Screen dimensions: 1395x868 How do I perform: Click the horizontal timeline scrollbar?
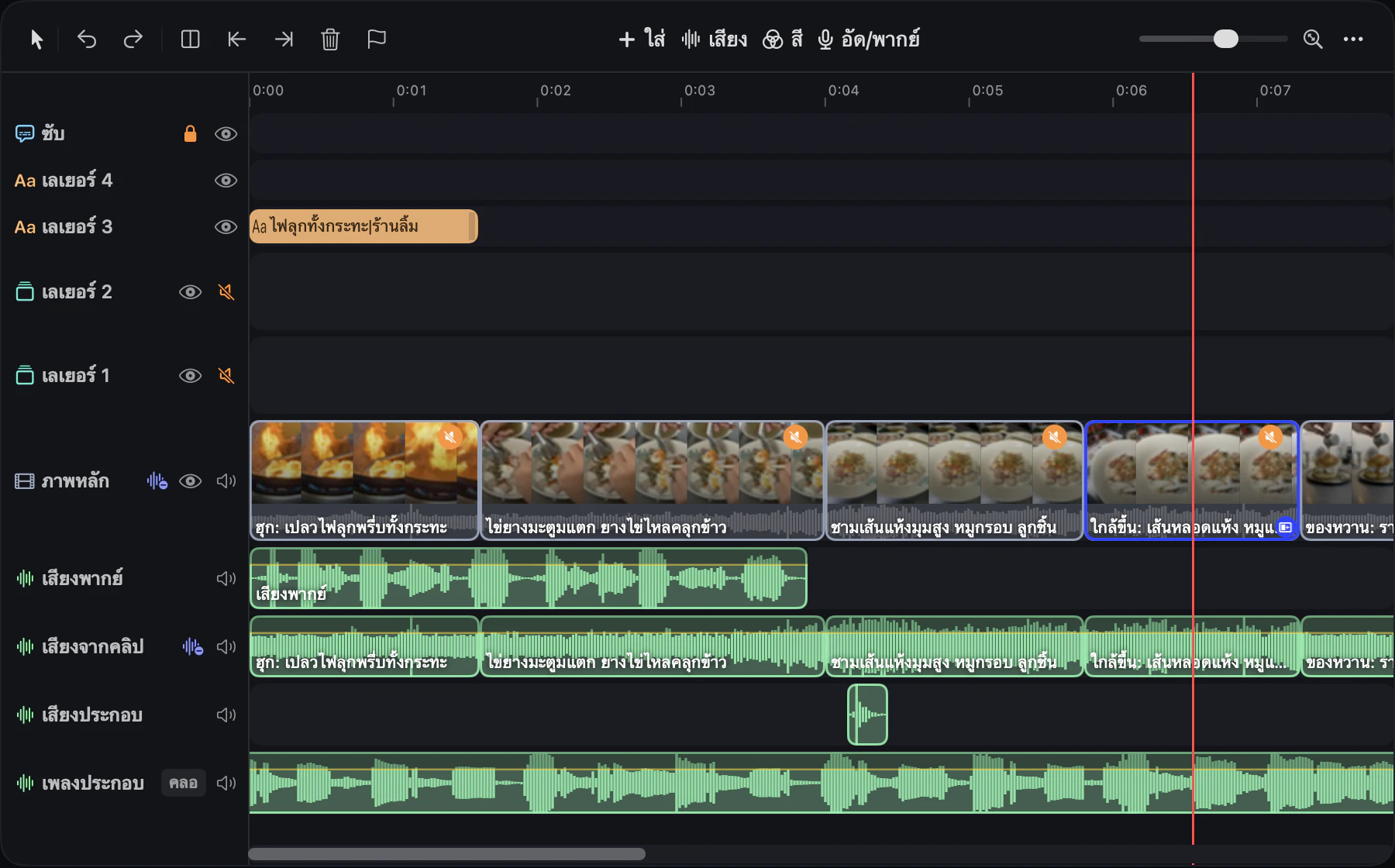(446, 854)
